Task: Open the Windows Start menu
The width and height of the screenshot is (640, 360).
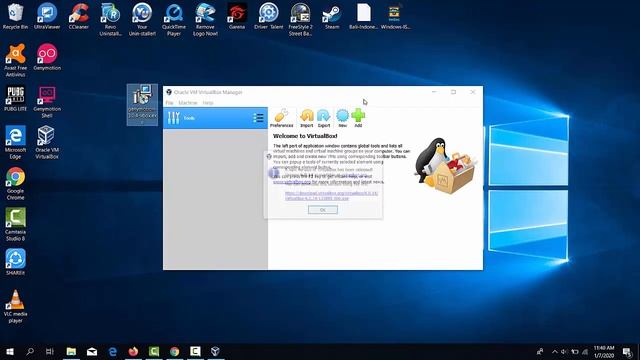Action: [10, 351]
